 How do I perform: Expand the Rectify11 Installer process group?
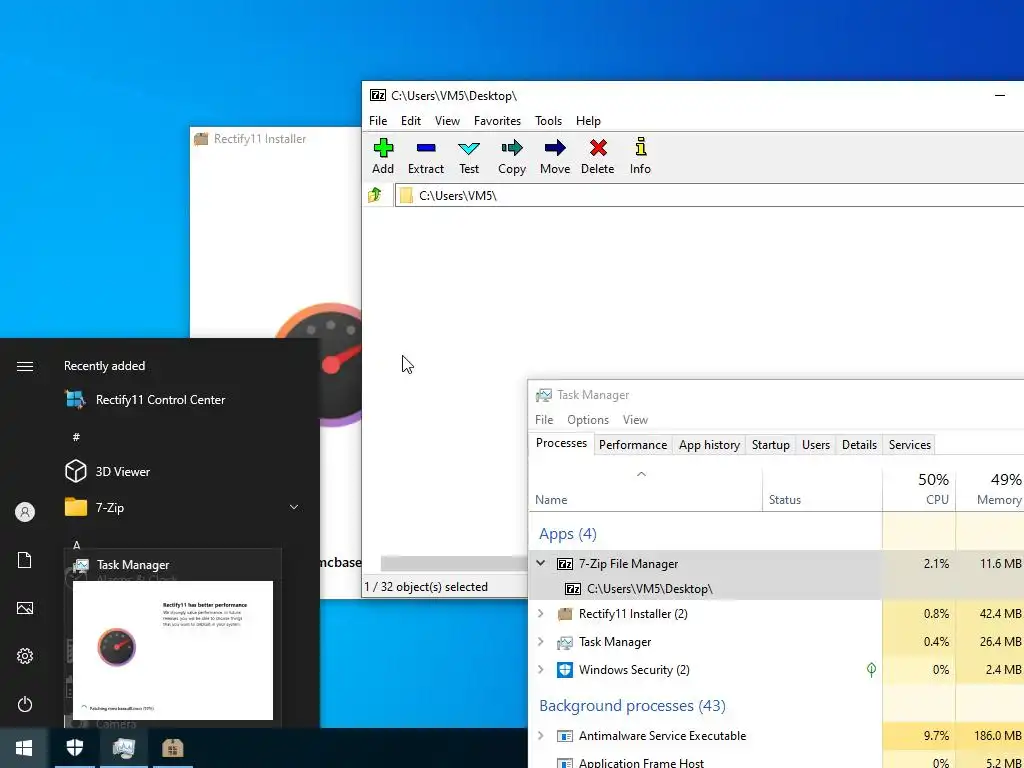coord(541,614)
